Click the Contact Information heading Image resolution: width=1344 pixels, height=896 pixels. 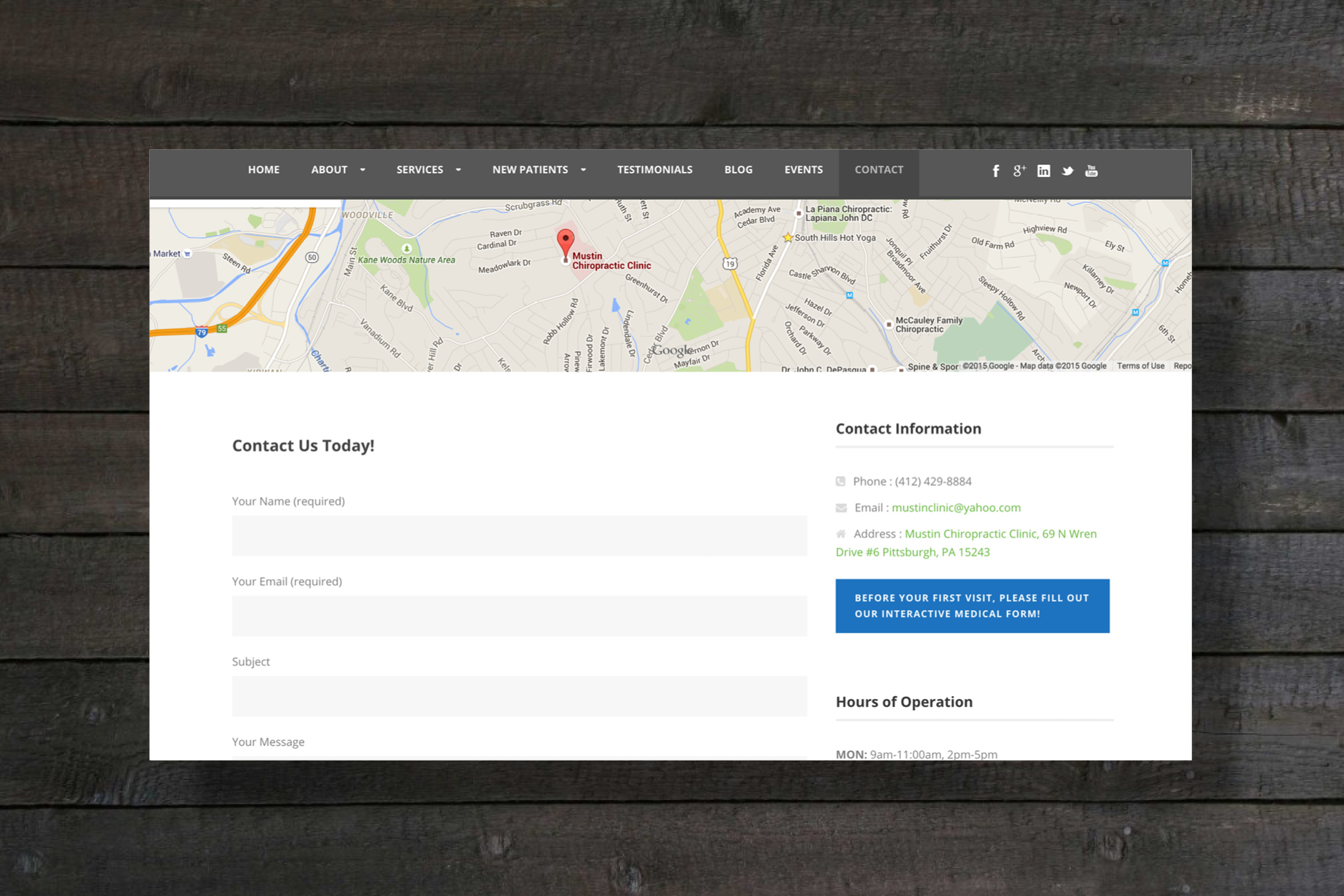(908, 429)
